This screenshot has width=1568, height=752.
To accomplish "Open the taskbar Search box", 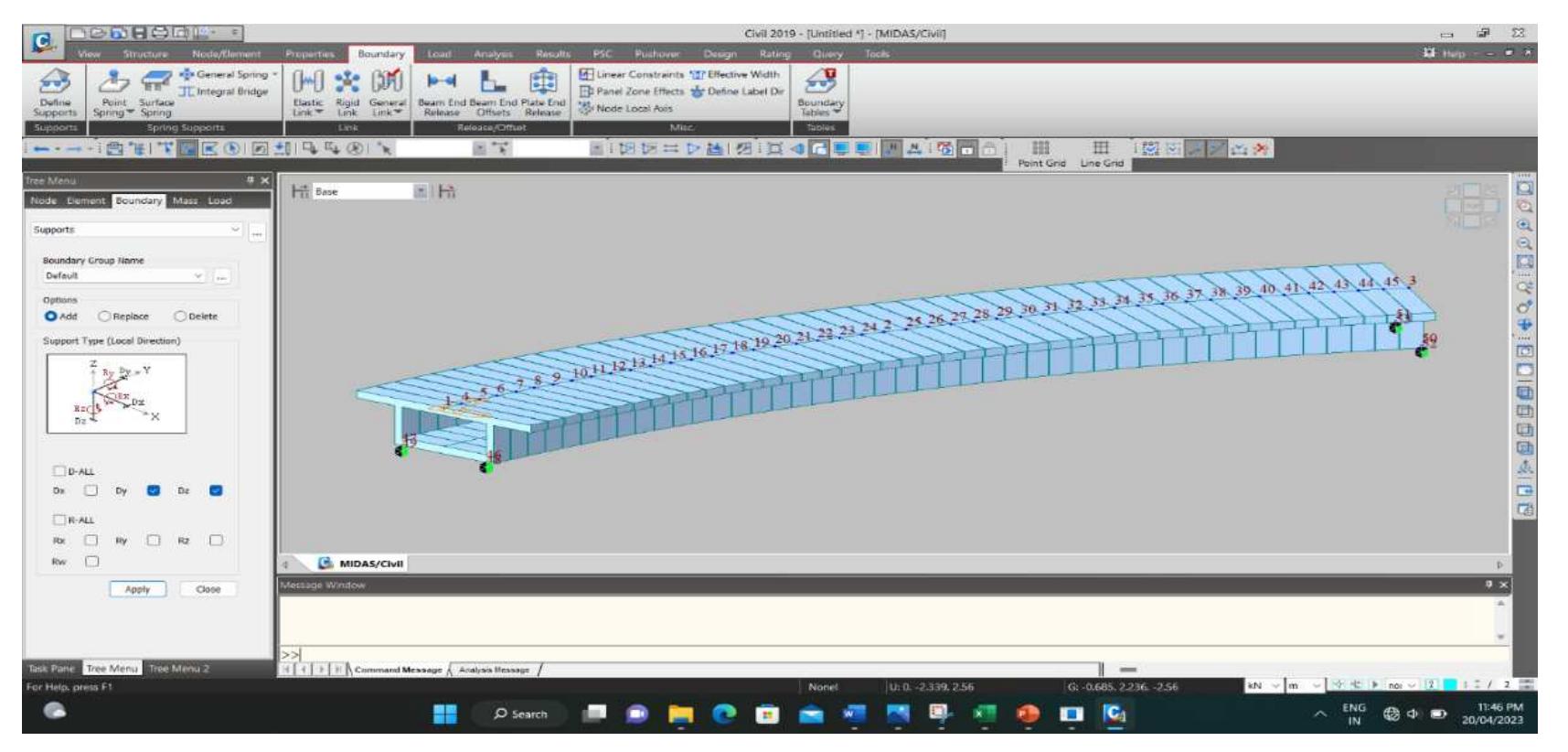I will pyautogui.click(x=520, y=714).
